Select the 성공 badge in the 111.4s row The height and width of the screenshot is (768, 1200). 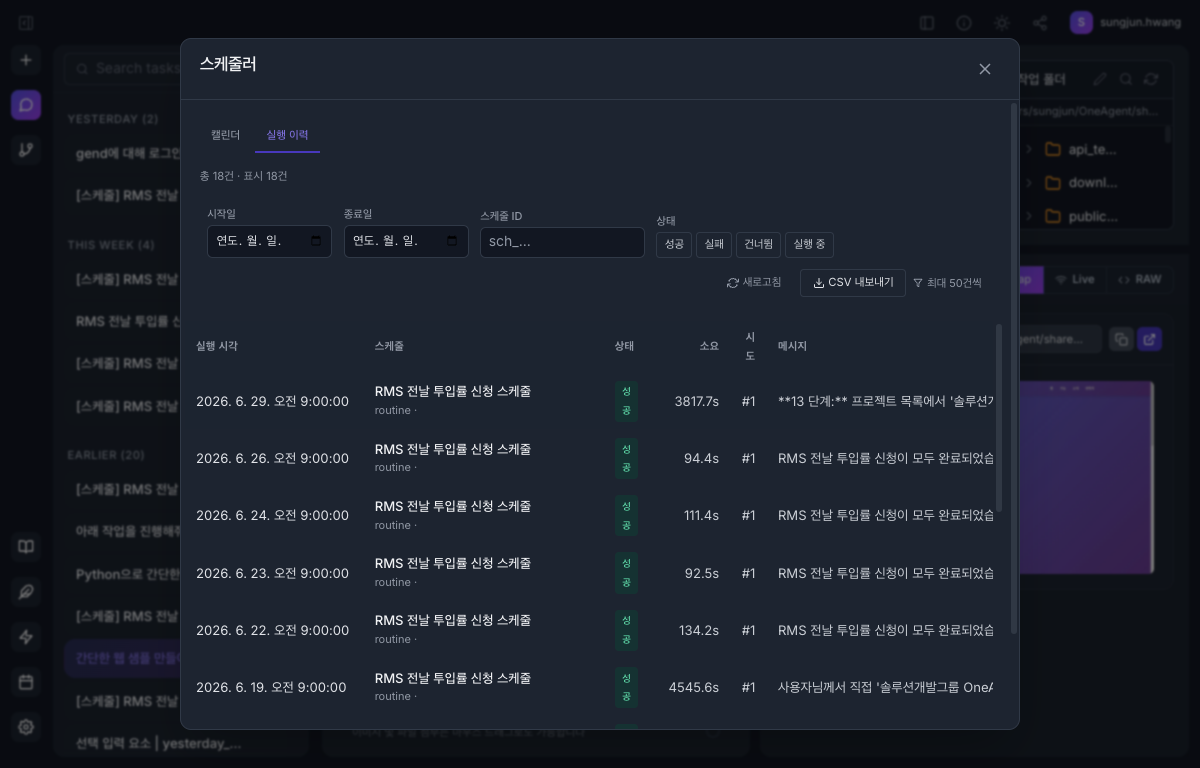626,515
